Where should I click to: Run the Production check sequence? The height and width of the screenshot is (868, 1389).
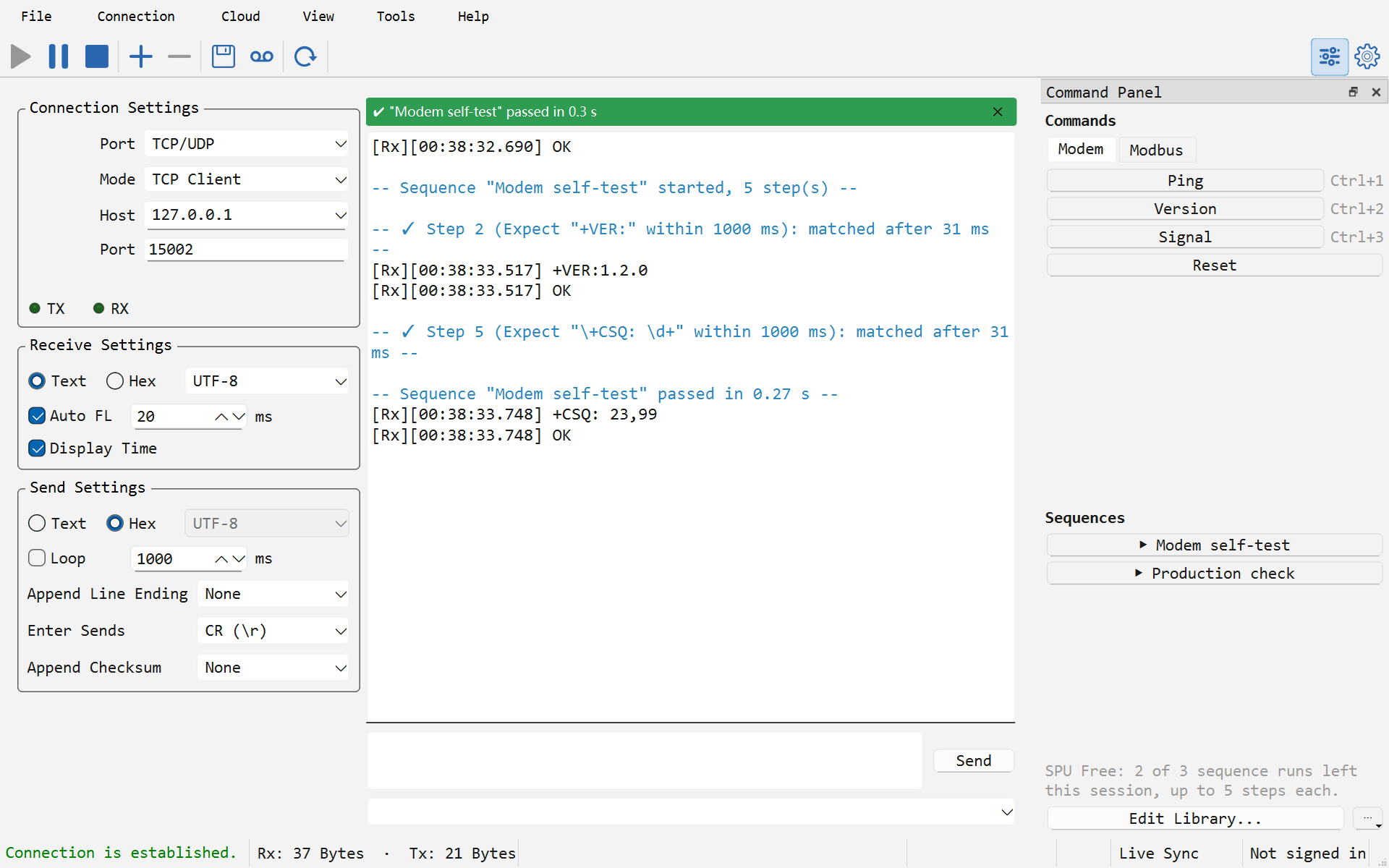click(x=1214, y=574)
